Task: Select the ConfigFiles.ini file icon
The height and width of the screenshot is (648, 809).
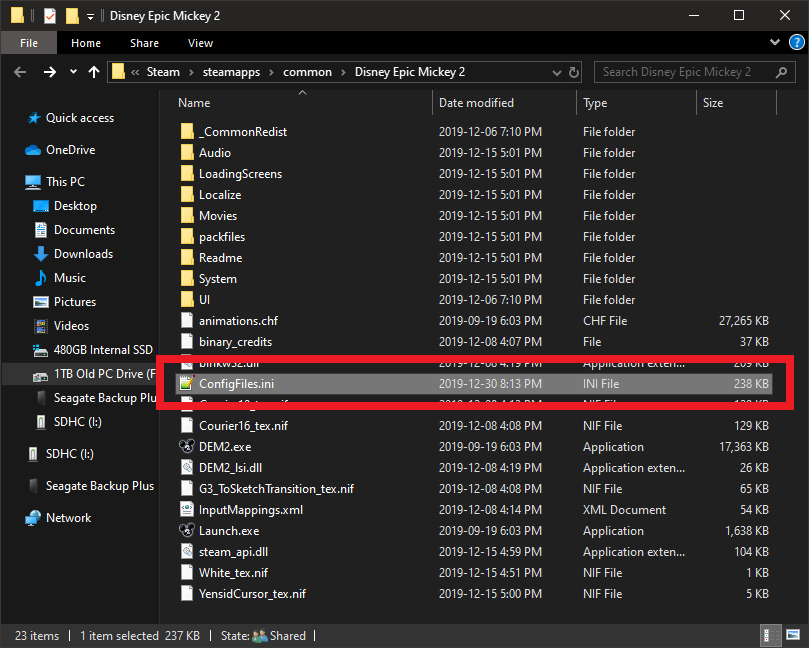Action: 187,383
